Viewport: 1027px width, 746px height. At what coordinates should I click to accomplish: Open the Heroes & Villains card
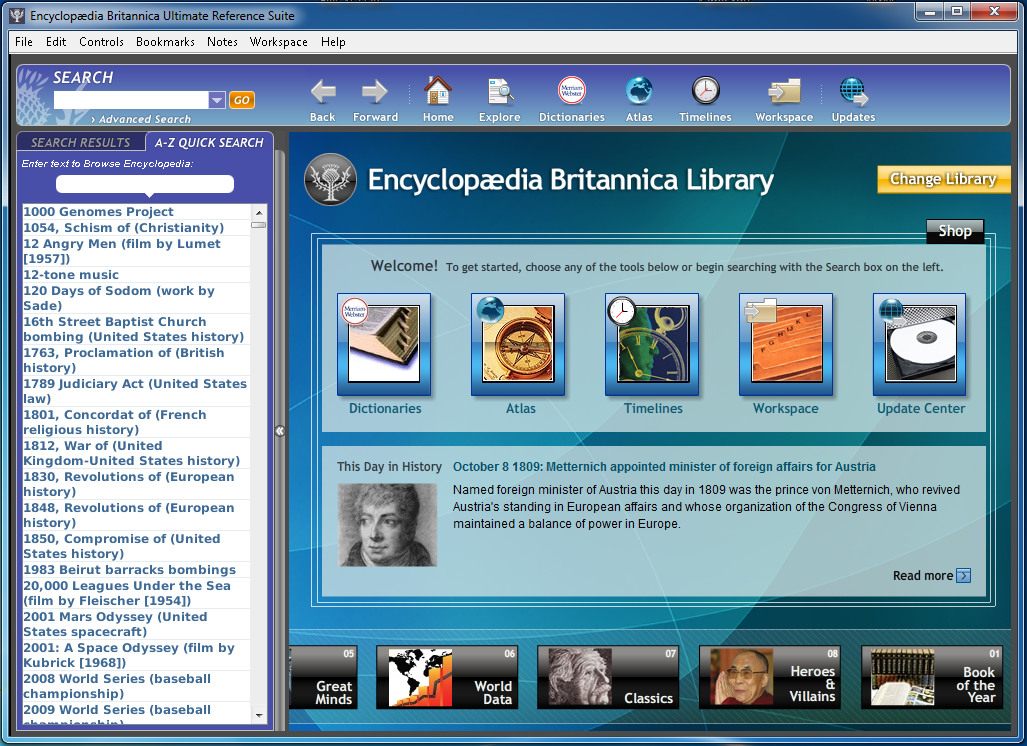[770, 677]
